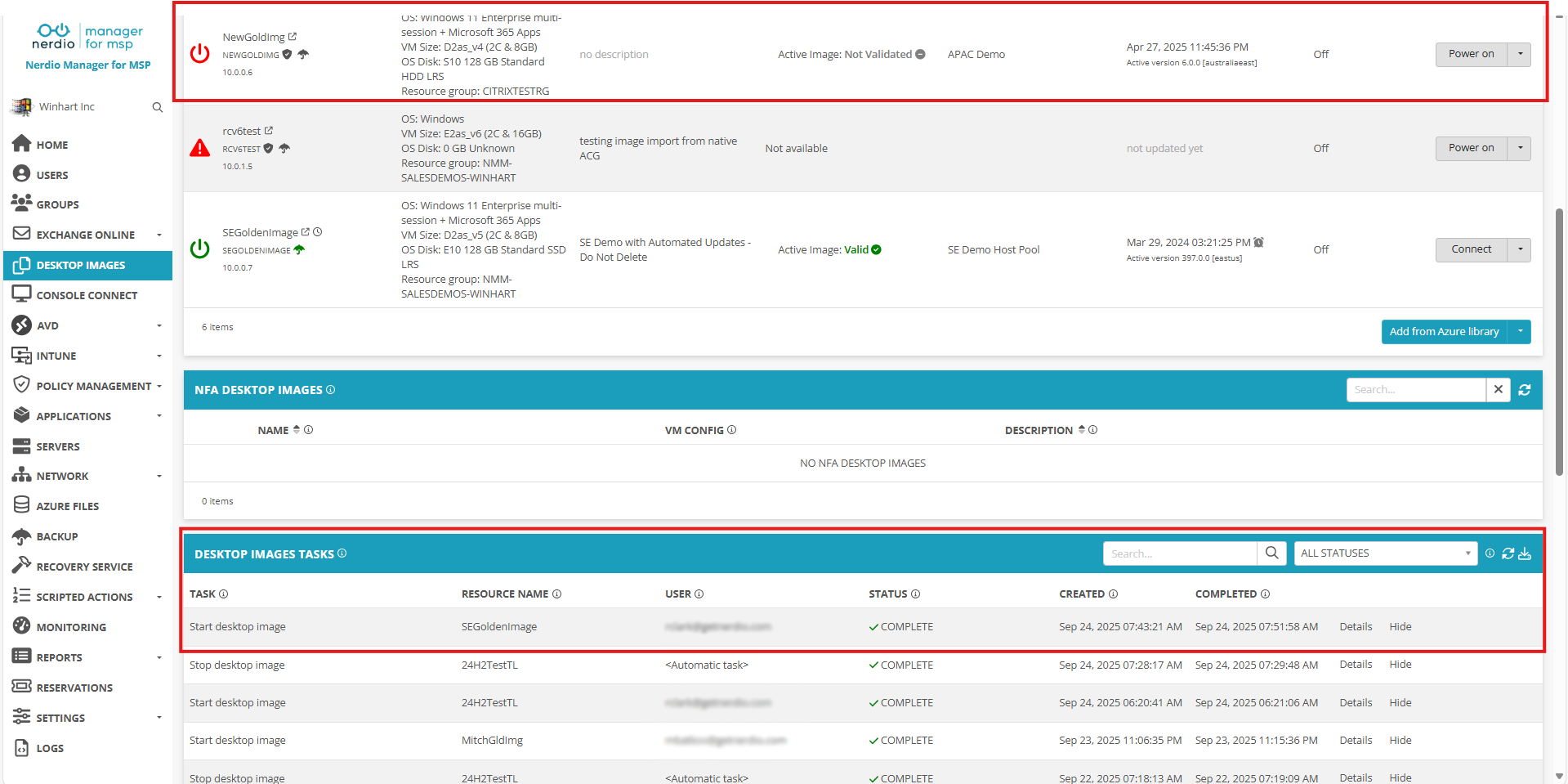The width and height of the screenshot is (1568, 784).
Task: Open NewGoldImg external link icon
Action: click(x=293, y=37)
